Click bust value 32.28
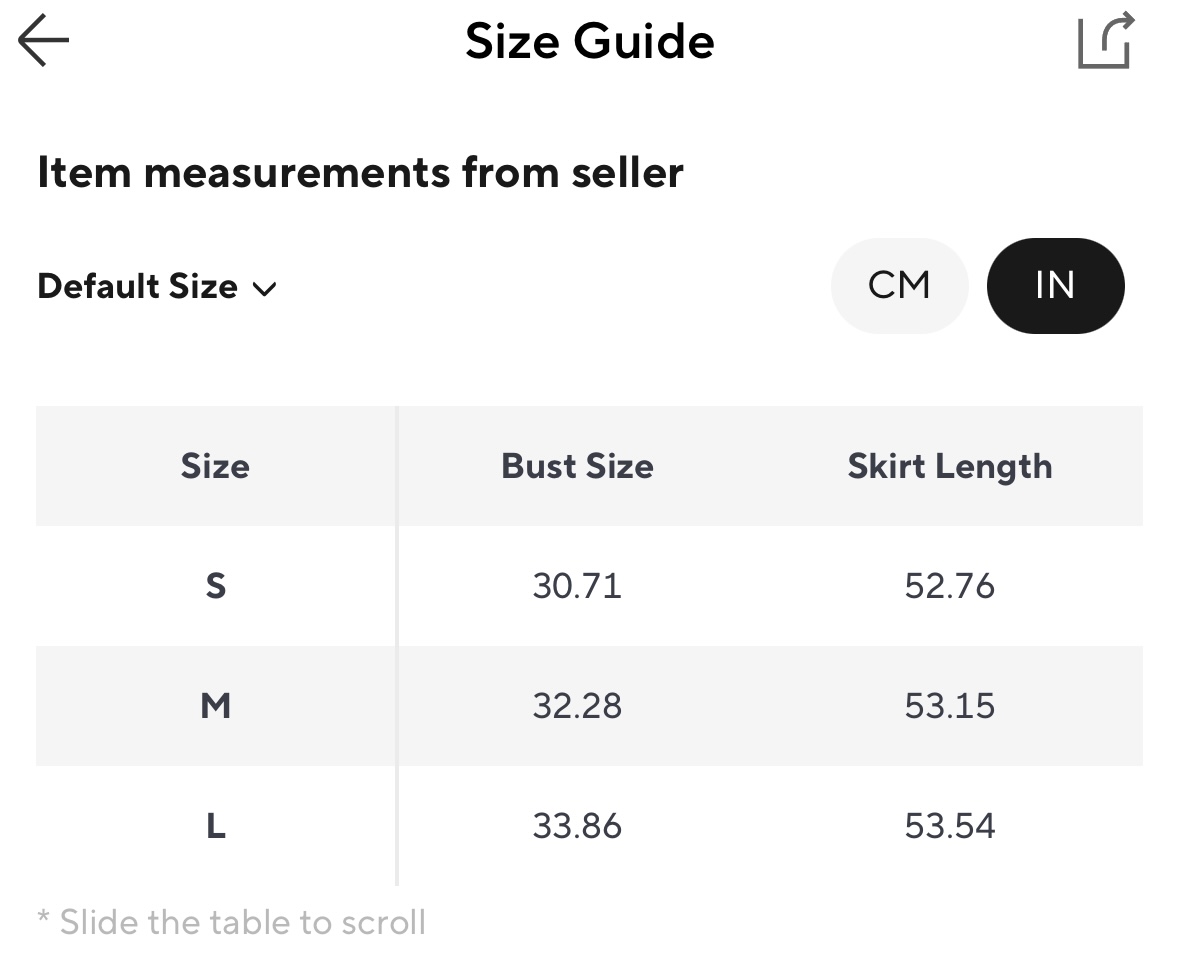Viewport: 1179px width, 971px height. (x=577, y=706)
